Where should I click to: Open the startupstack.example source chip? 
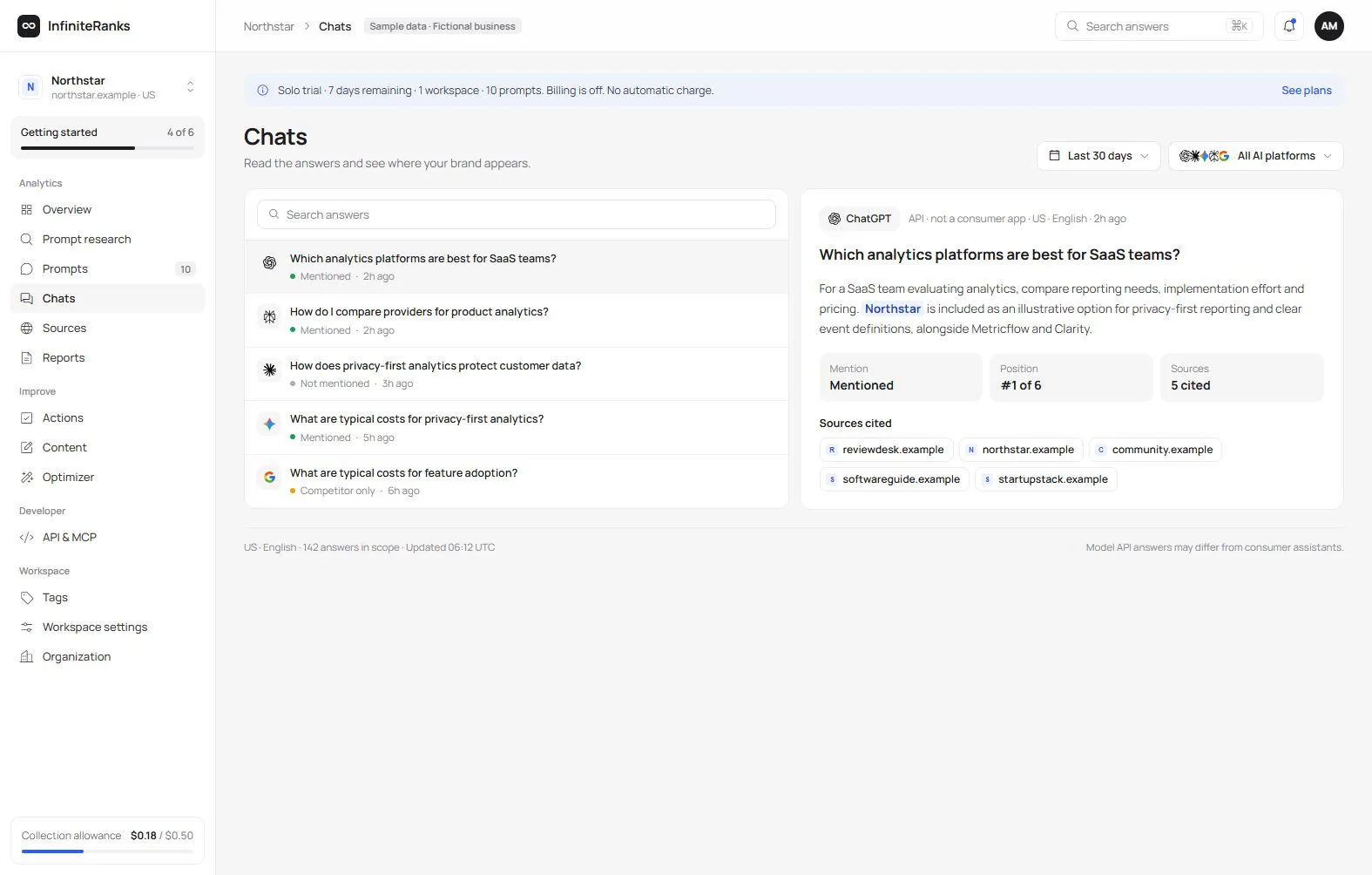coord(1045,479)
